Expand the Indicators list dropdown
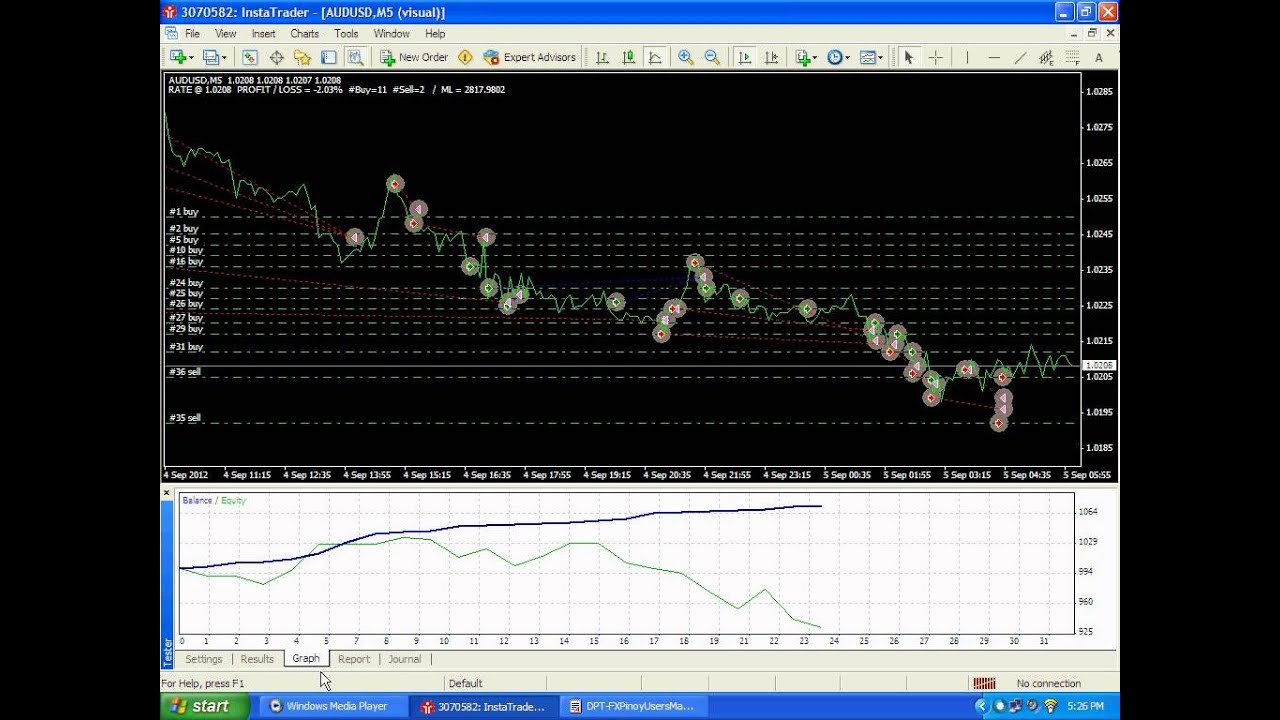This screenshot has width=1280, height=720. pos(815,58)
